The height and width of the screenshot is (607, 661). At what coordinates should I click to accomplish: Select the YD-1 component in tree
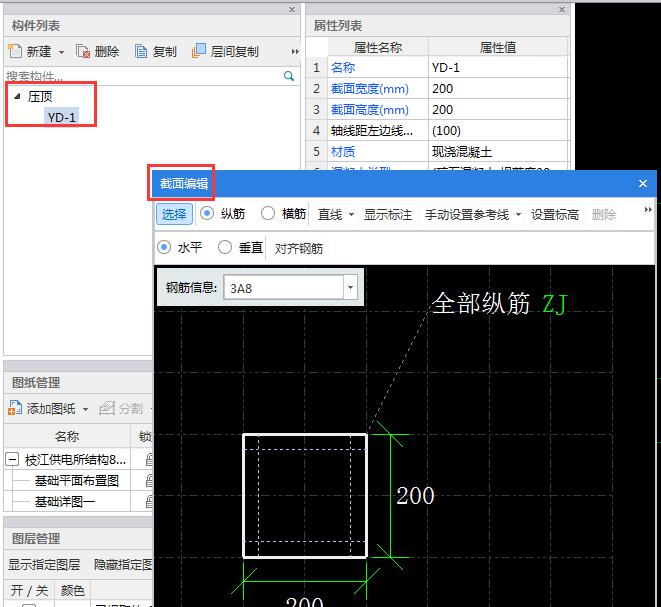[62, 117]
